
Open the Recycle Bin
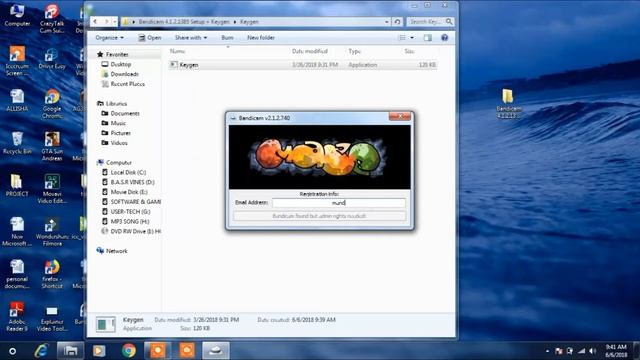[17, 143]
